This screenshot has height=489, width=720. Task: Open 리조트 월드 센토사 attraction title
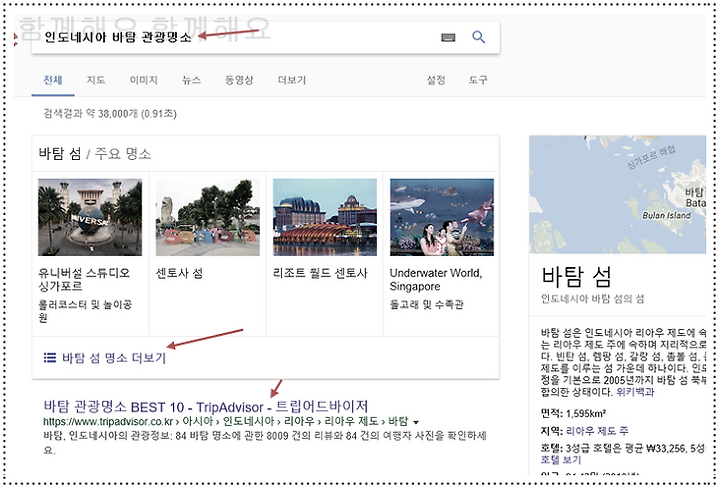tap(320, 273)
